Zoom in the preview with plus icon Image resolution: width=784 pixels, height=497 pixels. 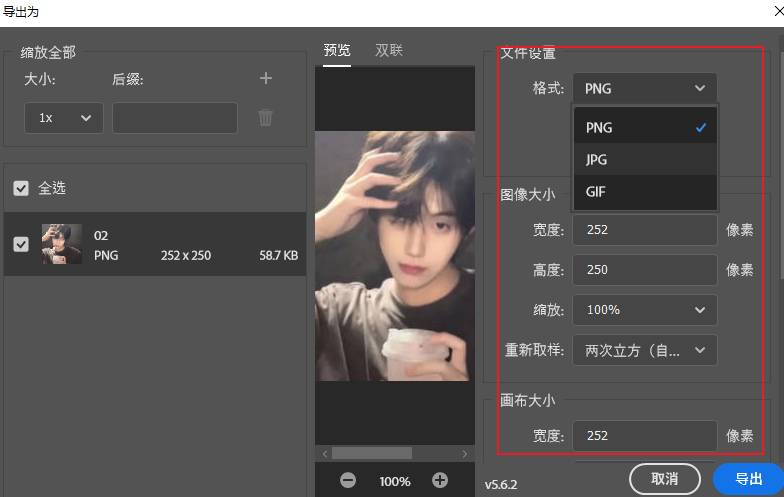pos(440,480)
